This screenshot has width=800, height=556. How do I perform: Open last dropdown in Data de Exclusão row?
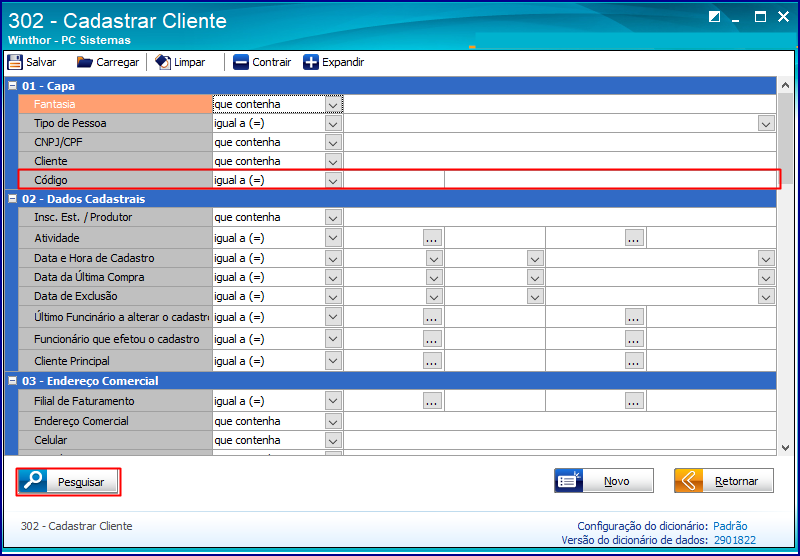click(766, 296)
